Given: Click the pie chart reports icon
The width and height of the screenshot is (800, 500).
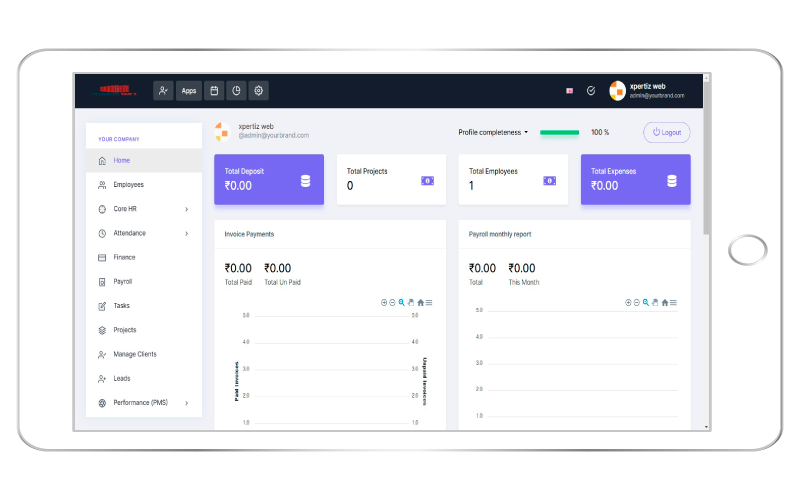Looking at the screenshot, I should 236,91.
